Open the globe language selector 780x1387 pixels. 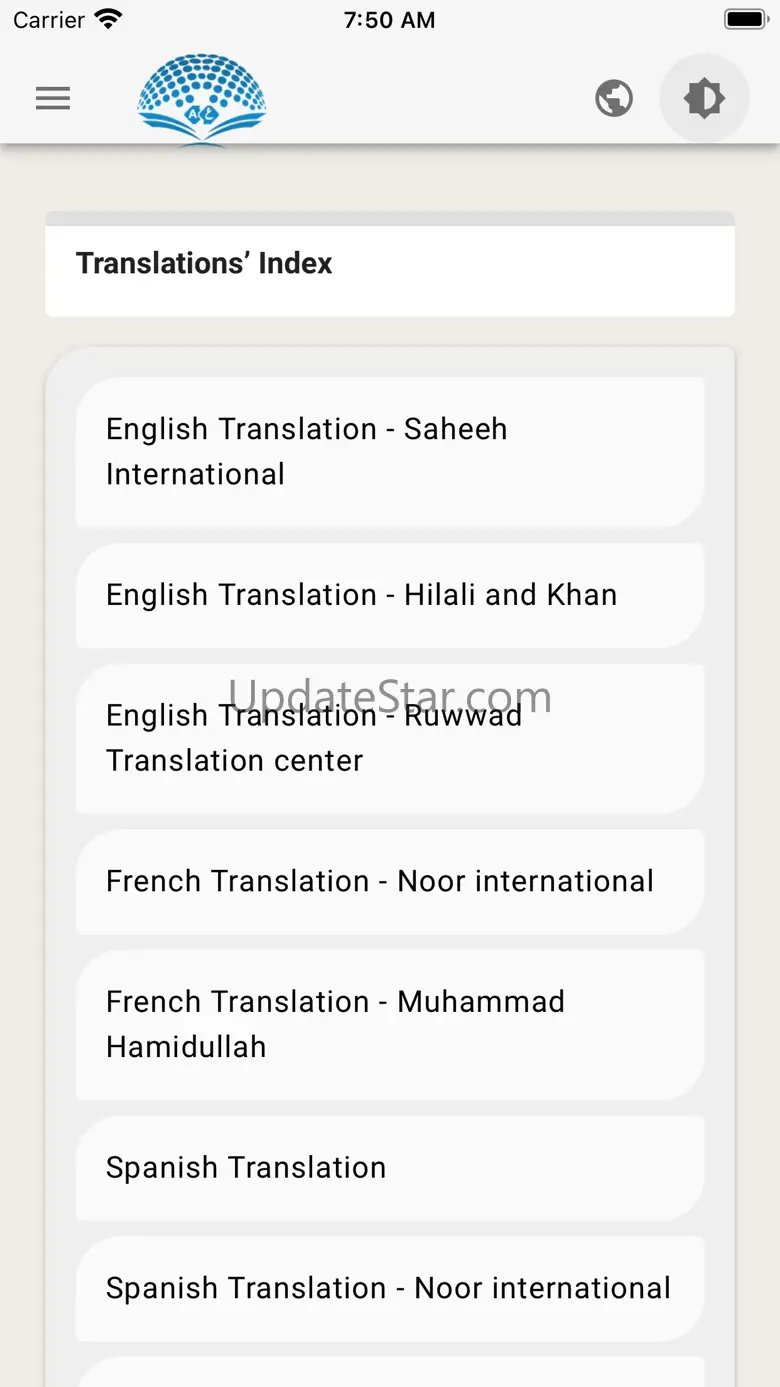pos(614,98)
